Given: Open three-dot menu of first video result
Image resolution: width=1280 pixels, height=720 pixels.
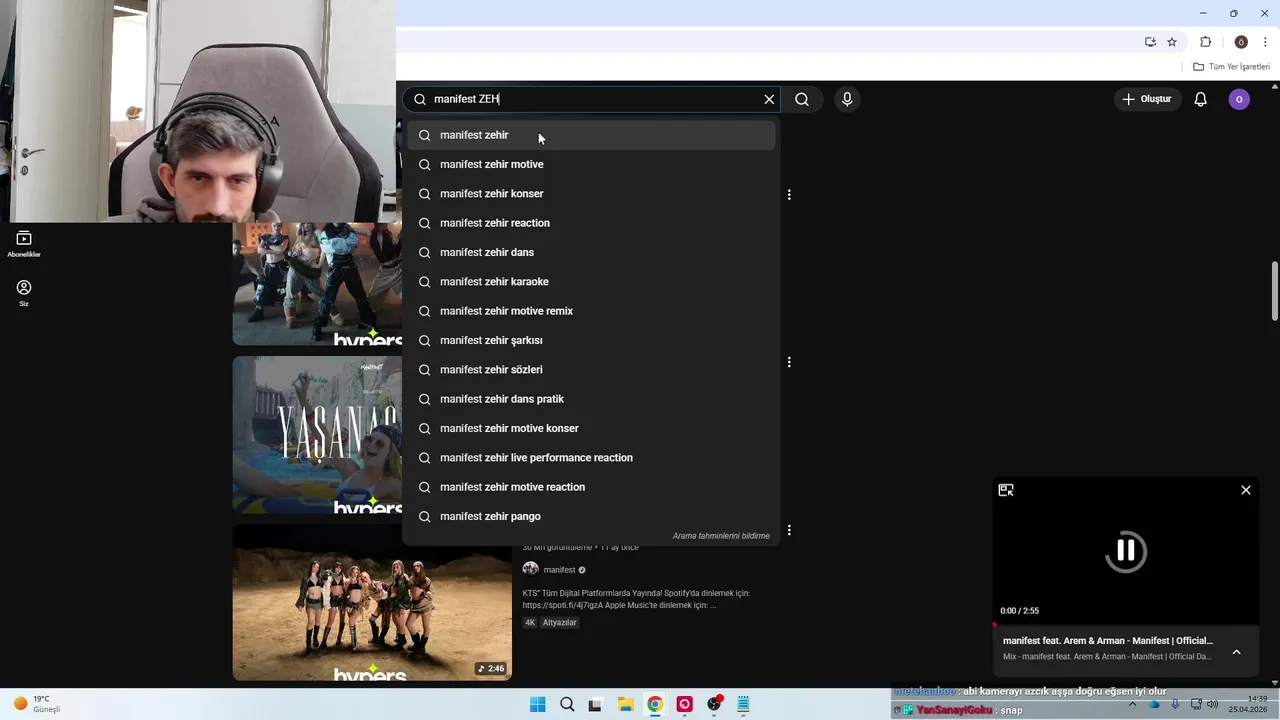Looking at the screenshot, I should tap(789, 195).
